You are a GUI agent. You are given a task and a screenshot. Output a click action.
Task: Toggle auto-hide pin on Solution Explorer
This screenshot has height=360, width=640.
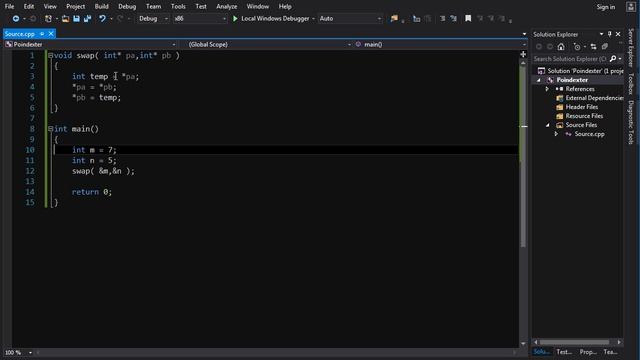point(610,34)
